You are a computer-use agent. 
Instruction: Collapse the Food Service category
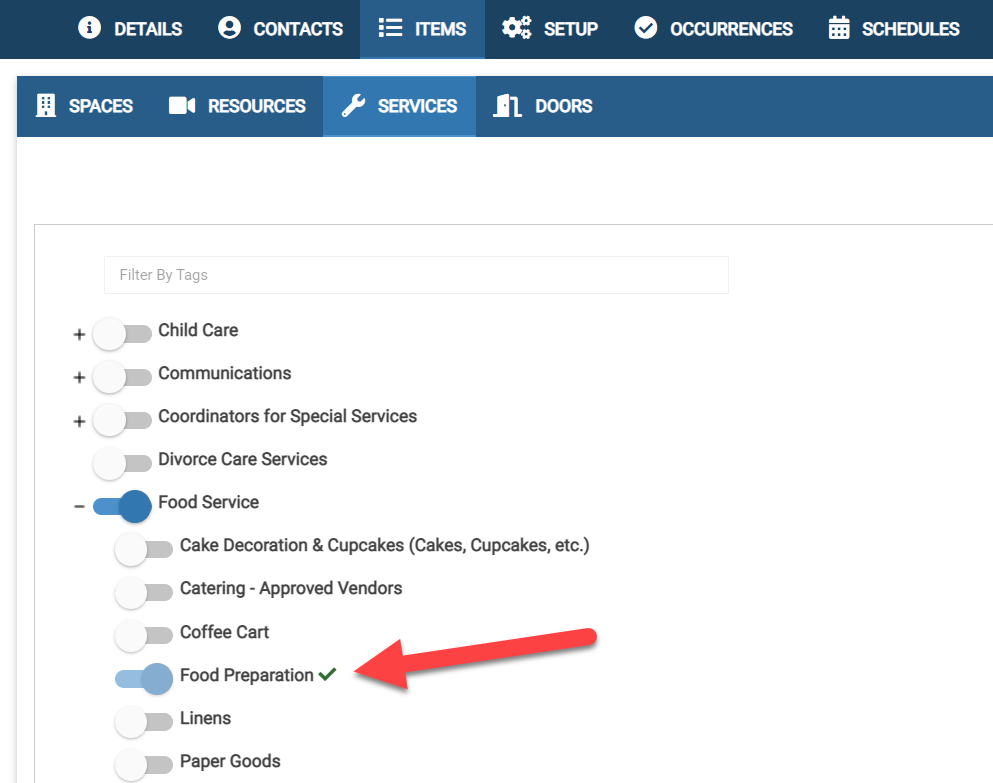point(80,507)
